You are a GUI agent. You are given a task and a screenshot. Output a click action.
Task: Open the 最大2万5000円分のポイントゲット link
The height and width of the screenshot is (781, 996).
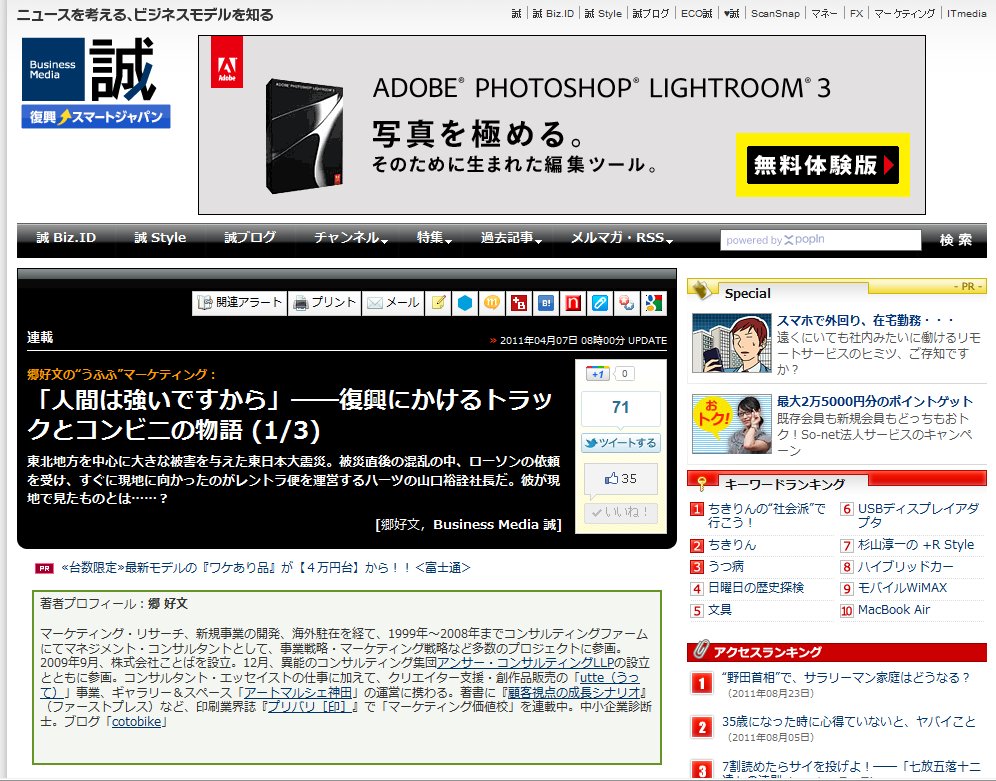pos(875,401)
